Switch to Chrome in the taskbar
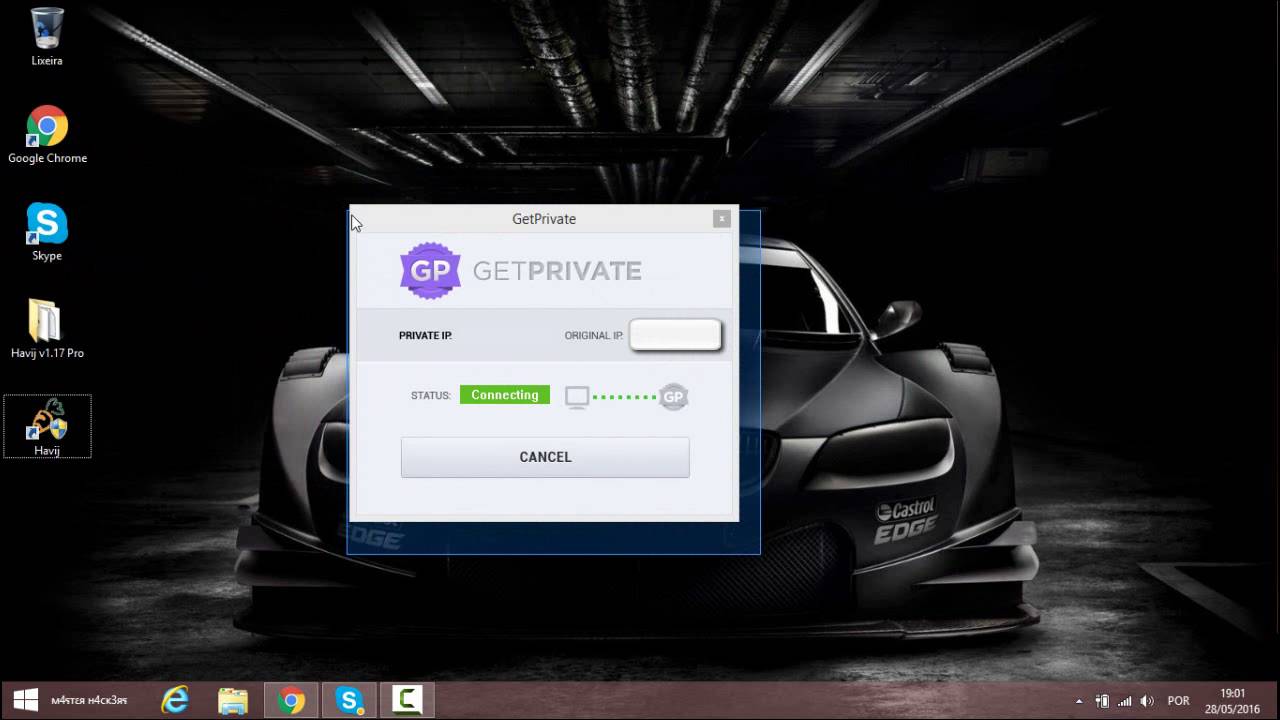The height and width of the screenshot is (720, 1280). (x=291, y=700)
